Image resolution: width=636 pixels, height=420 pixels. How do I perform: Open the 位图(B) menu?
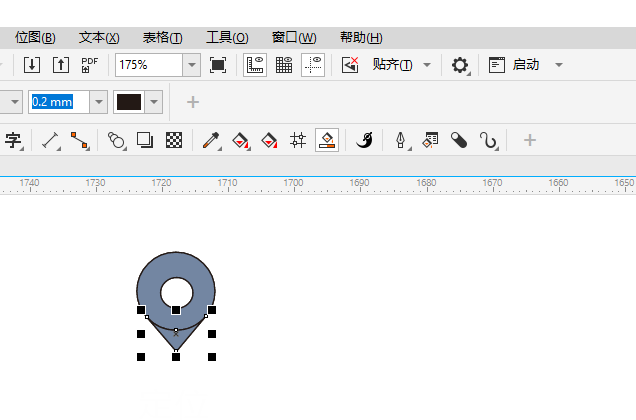coord(35,38)
